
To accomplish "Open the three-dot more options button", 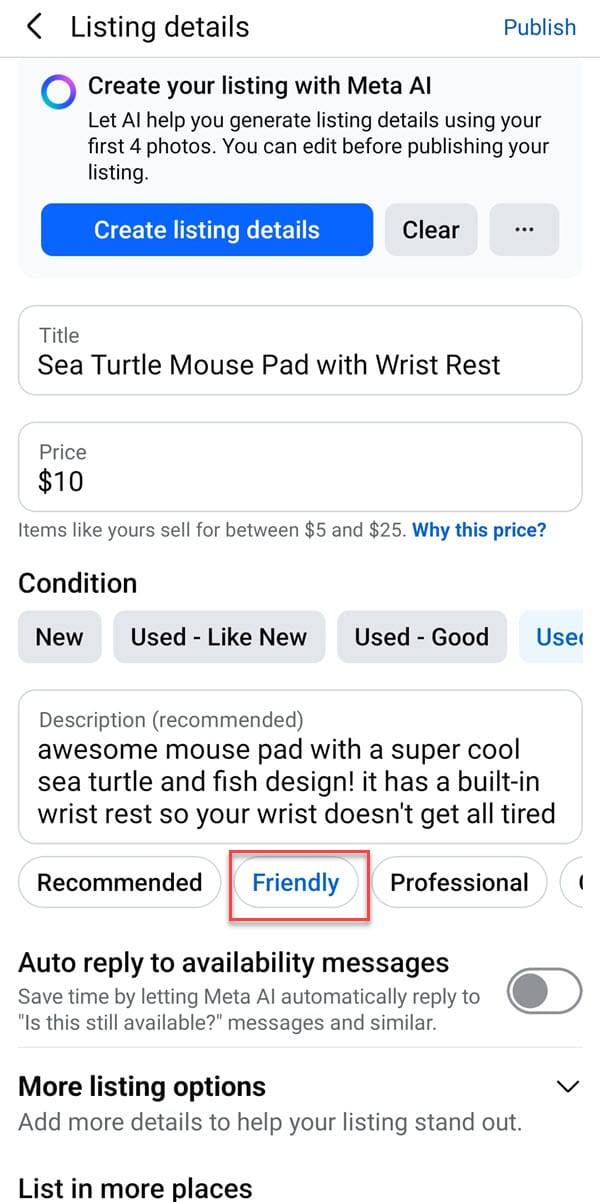I will (x=524, y=230).
